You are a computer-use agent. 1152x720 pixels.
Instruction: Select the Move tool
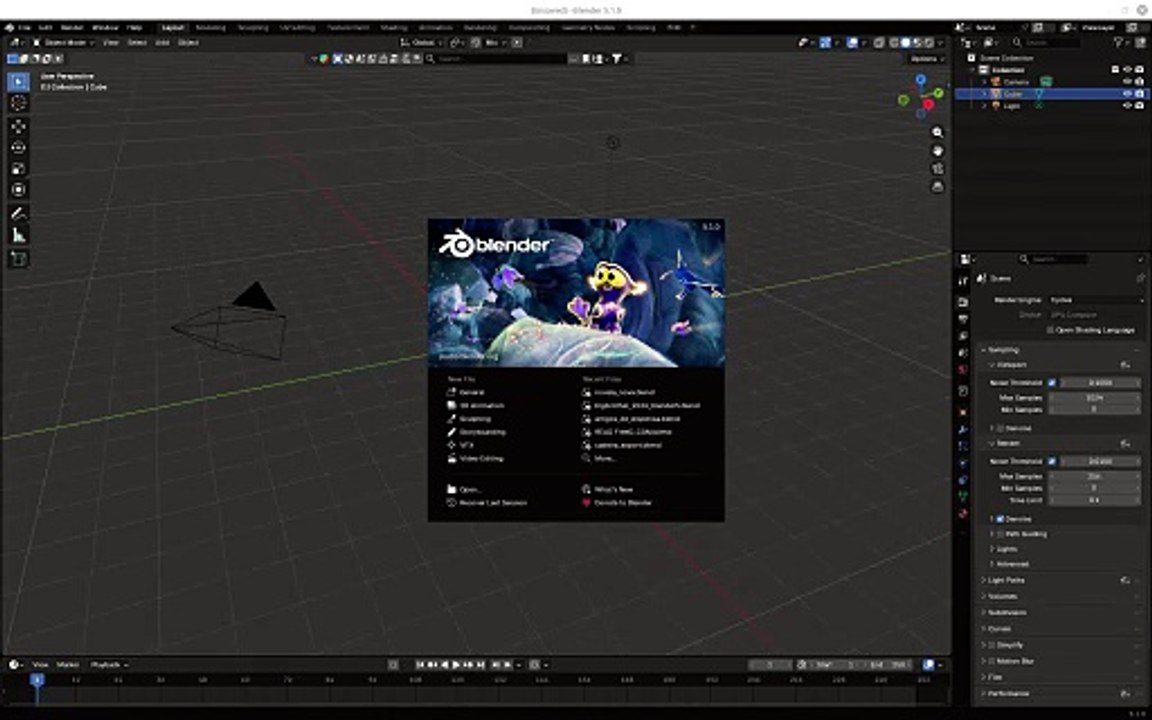(x=18, y=126)
